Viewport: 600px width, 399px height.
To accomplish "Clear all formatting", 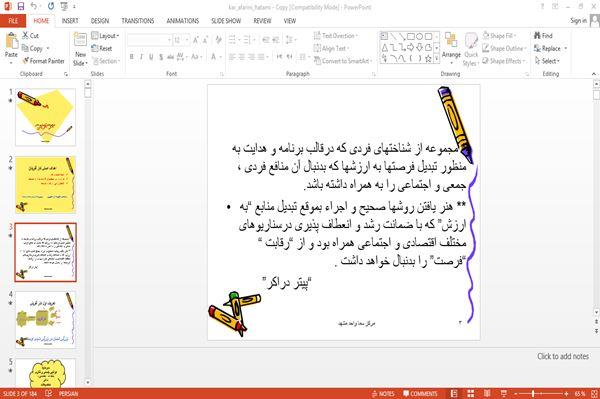I will 218,40.
